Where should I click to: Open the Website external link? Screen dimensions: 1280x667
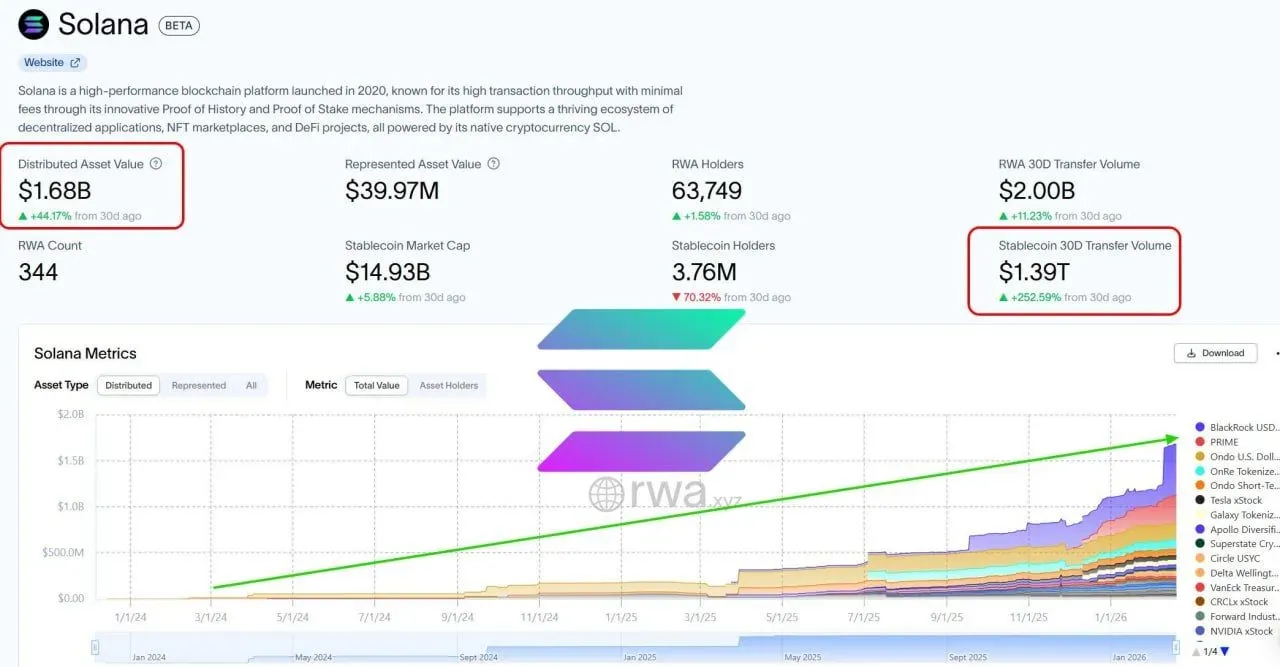click(x=52, y=62)
